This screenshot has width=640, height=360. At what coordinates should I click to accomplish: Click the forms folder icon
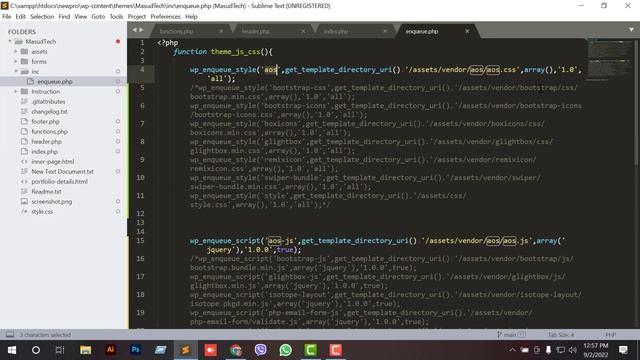[x=24, y=61]
